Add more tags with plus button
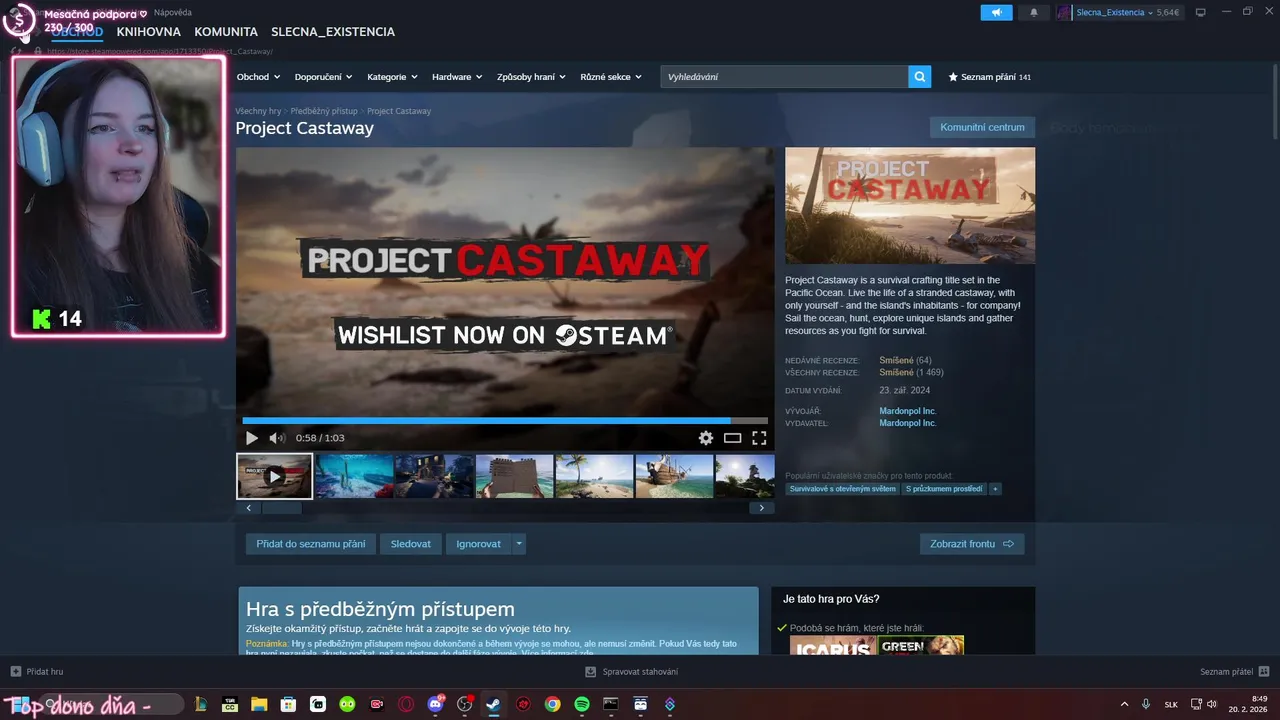1280x720 pixels. point(995,489)
